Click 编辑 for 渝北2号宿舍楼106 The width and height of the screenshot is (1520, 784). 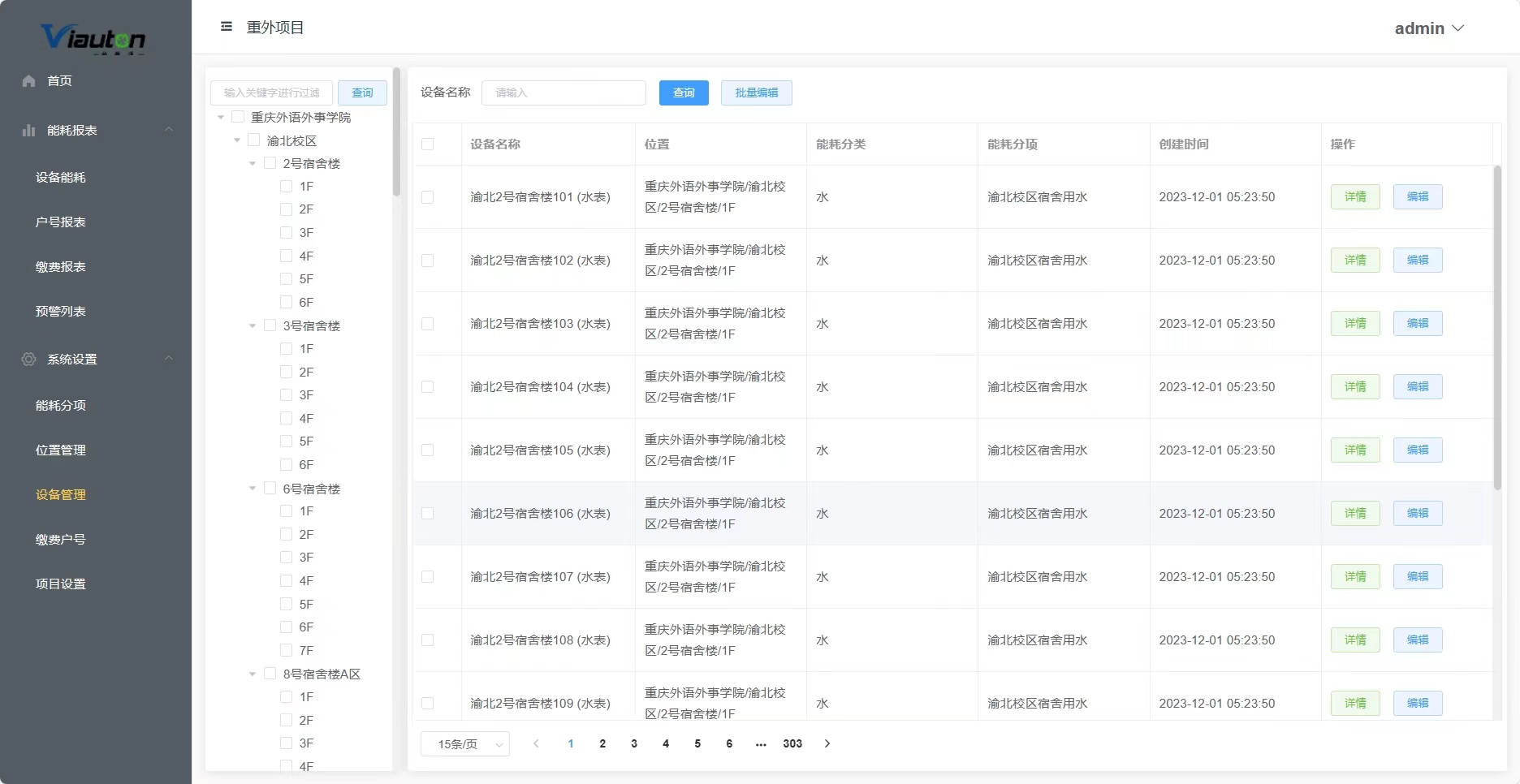tap(1418, 513)
